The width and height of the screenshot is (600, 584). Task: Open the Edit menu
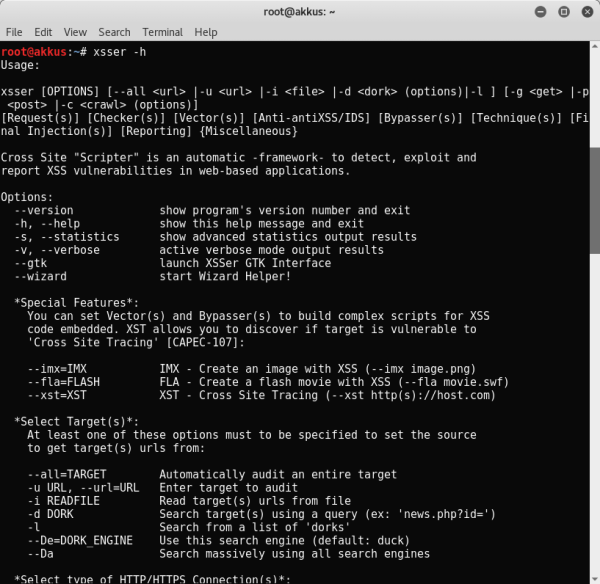43,32
